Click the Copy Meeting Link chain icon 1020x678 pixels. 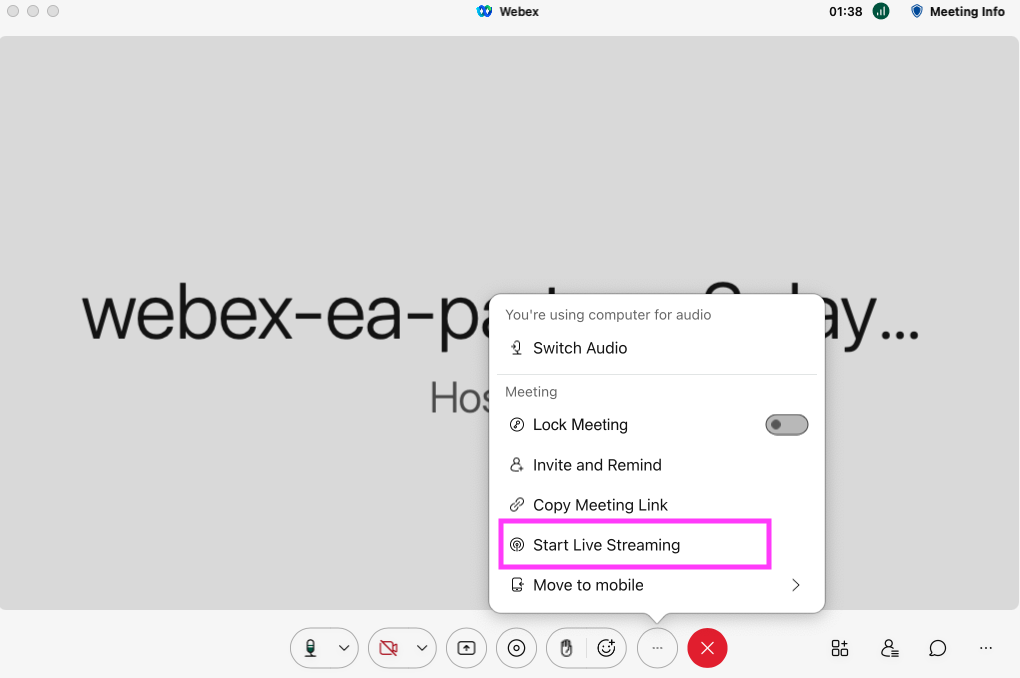coord(517,505)
